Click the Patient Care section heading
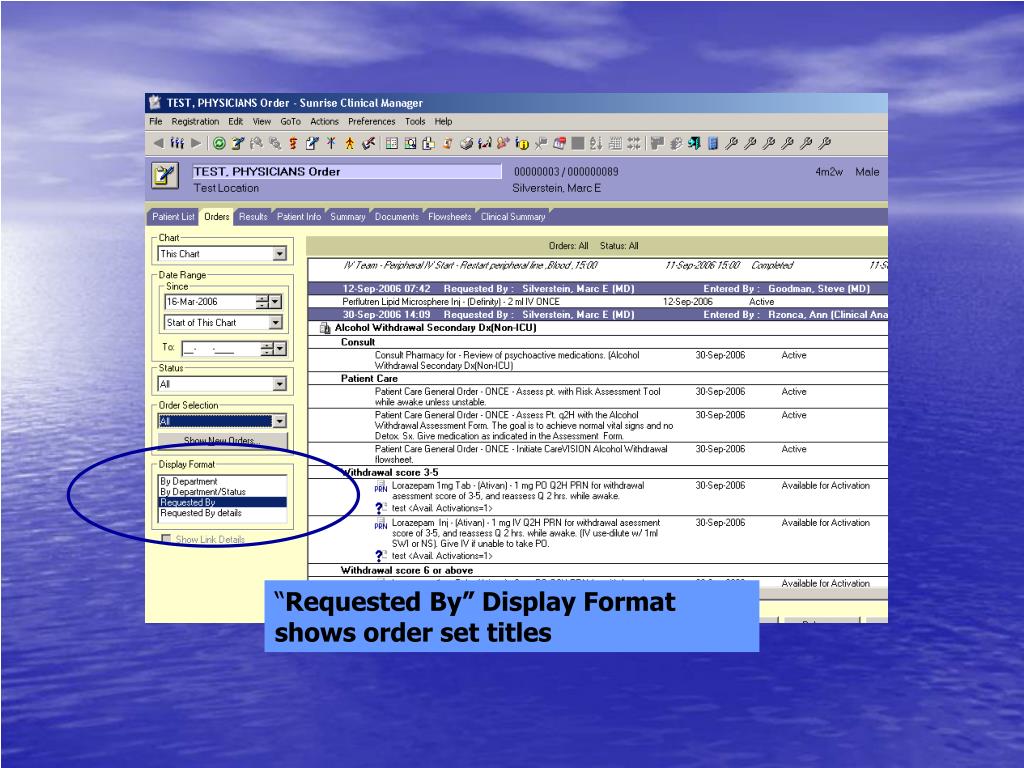The width and height of the screenshot is (1024, 768). [369, 379]
